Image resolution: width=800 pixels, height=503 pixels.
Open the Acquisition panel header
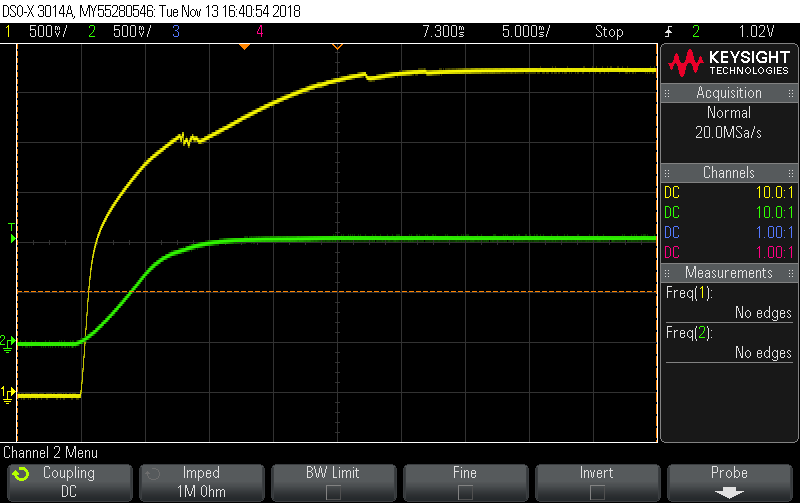(729, 93)
